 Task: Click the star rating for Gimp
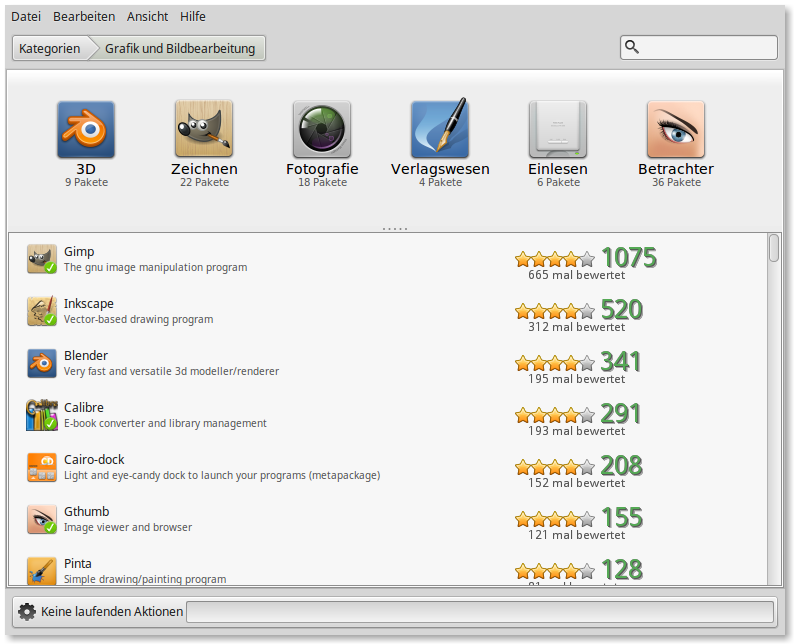click(x=555, y=259)
